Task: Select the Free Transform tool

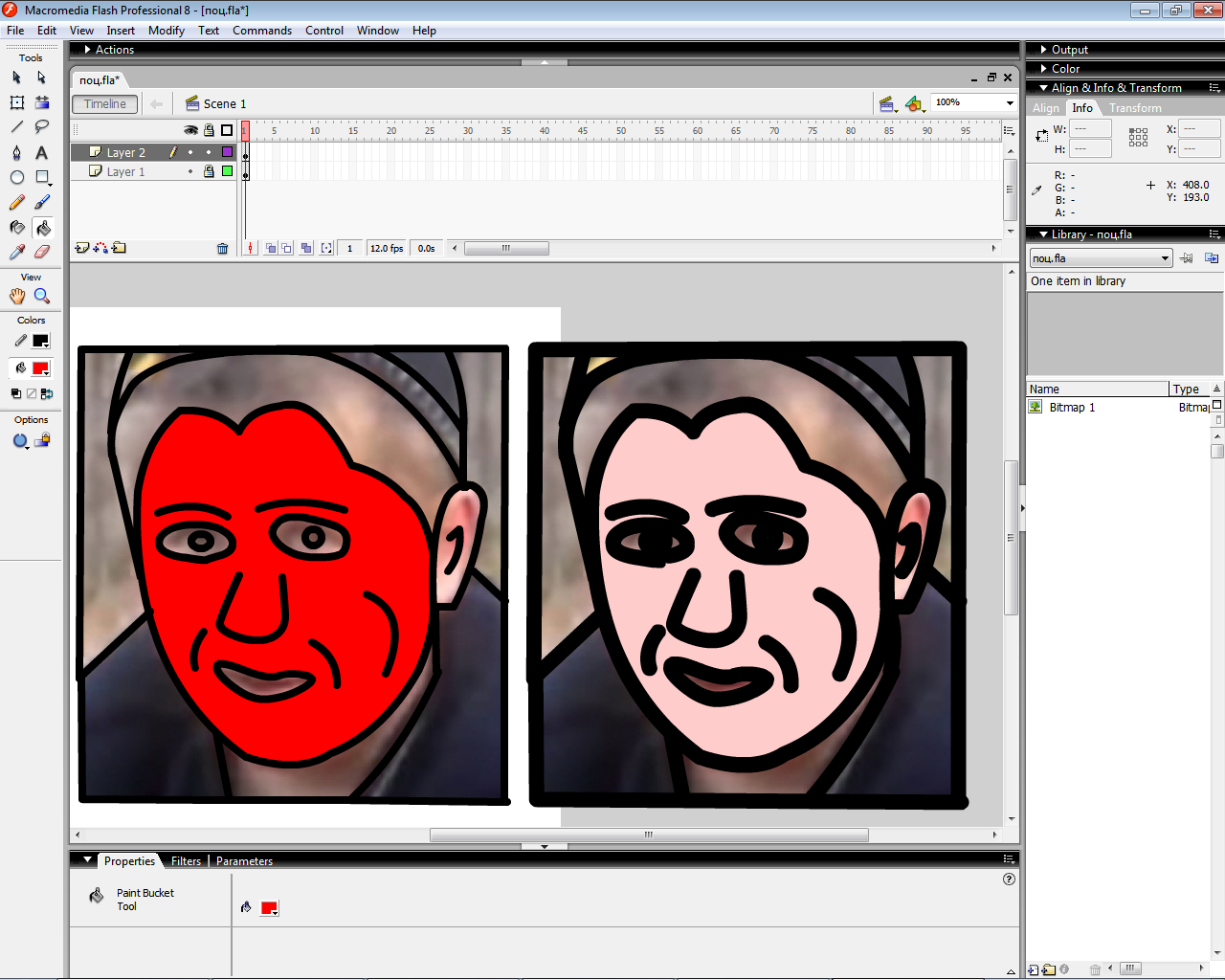Action: pyautogui.click(x=17, y=102)
